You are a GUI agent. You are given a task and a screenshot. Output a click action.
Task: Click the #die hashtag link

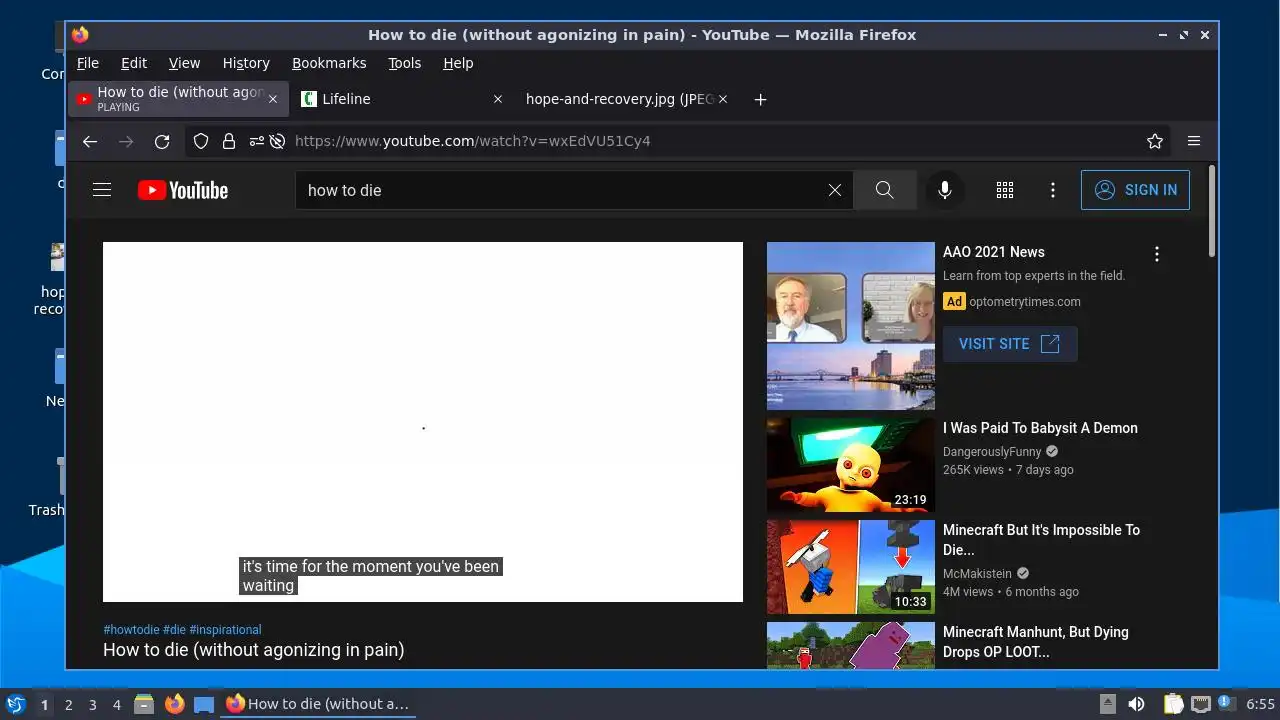tap(174, 630)
